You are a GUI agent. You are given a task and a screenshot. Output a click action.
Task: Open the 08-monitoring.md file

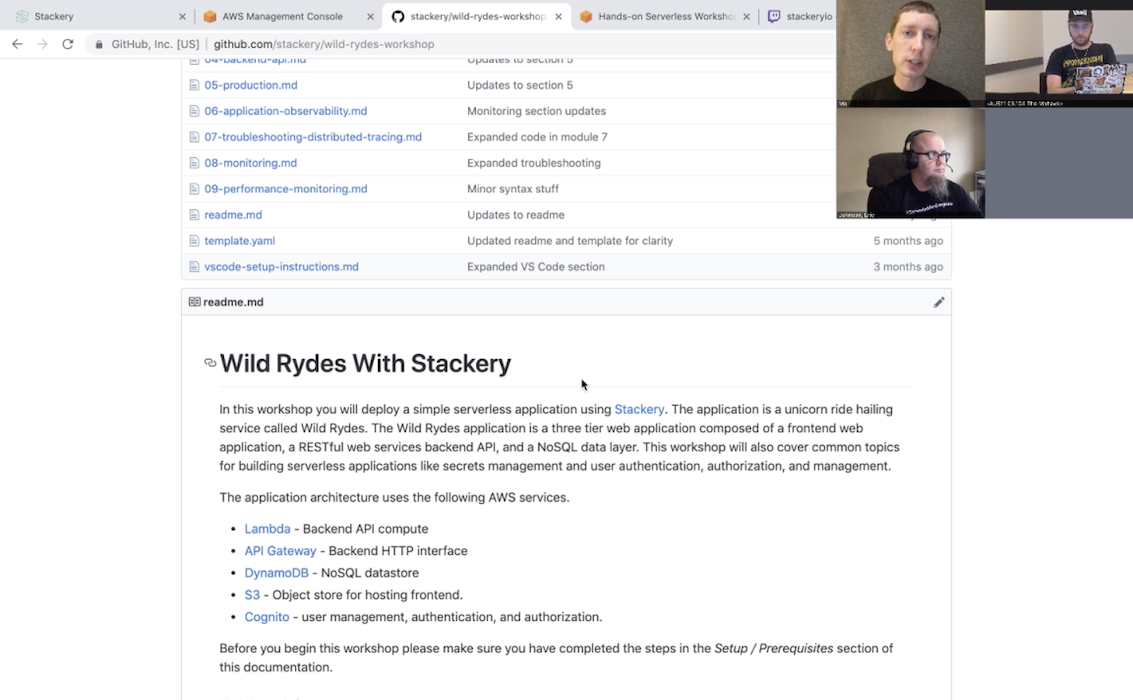[251, 163]
